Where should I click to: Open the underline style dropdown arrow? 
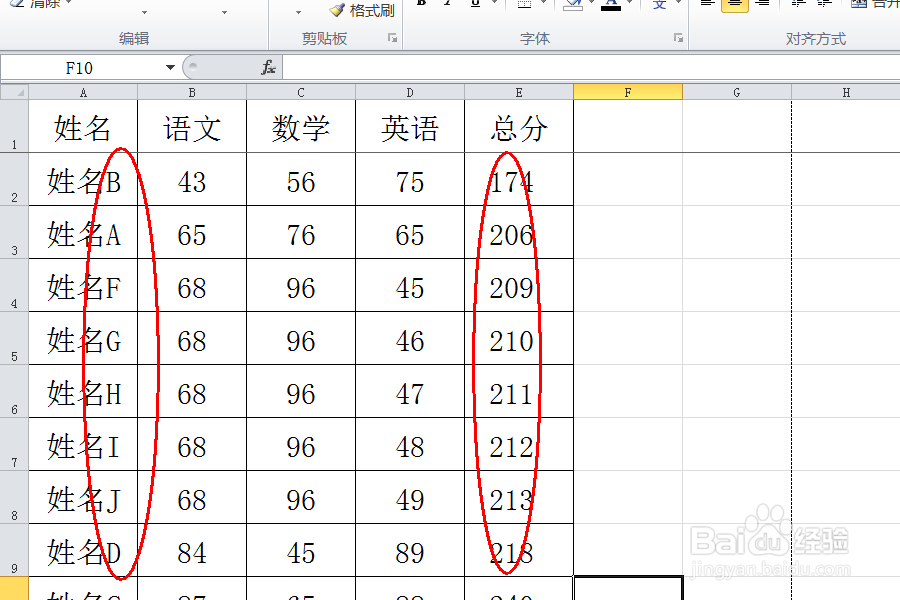click(493, 6)
